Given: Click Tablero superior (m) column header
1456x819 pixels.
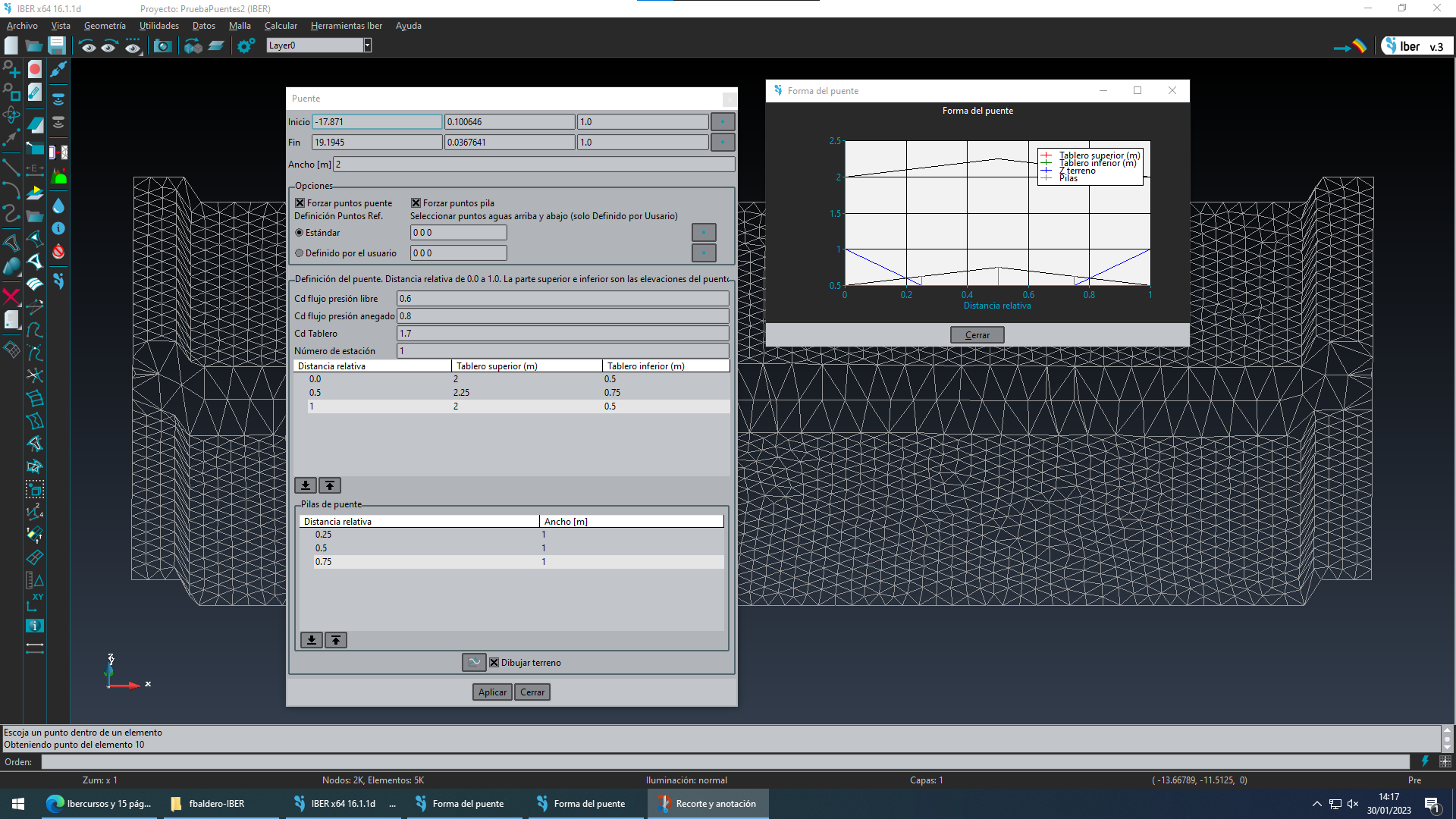Looking at the screenshot, I should pyautogui.click(x=527, y=366).
